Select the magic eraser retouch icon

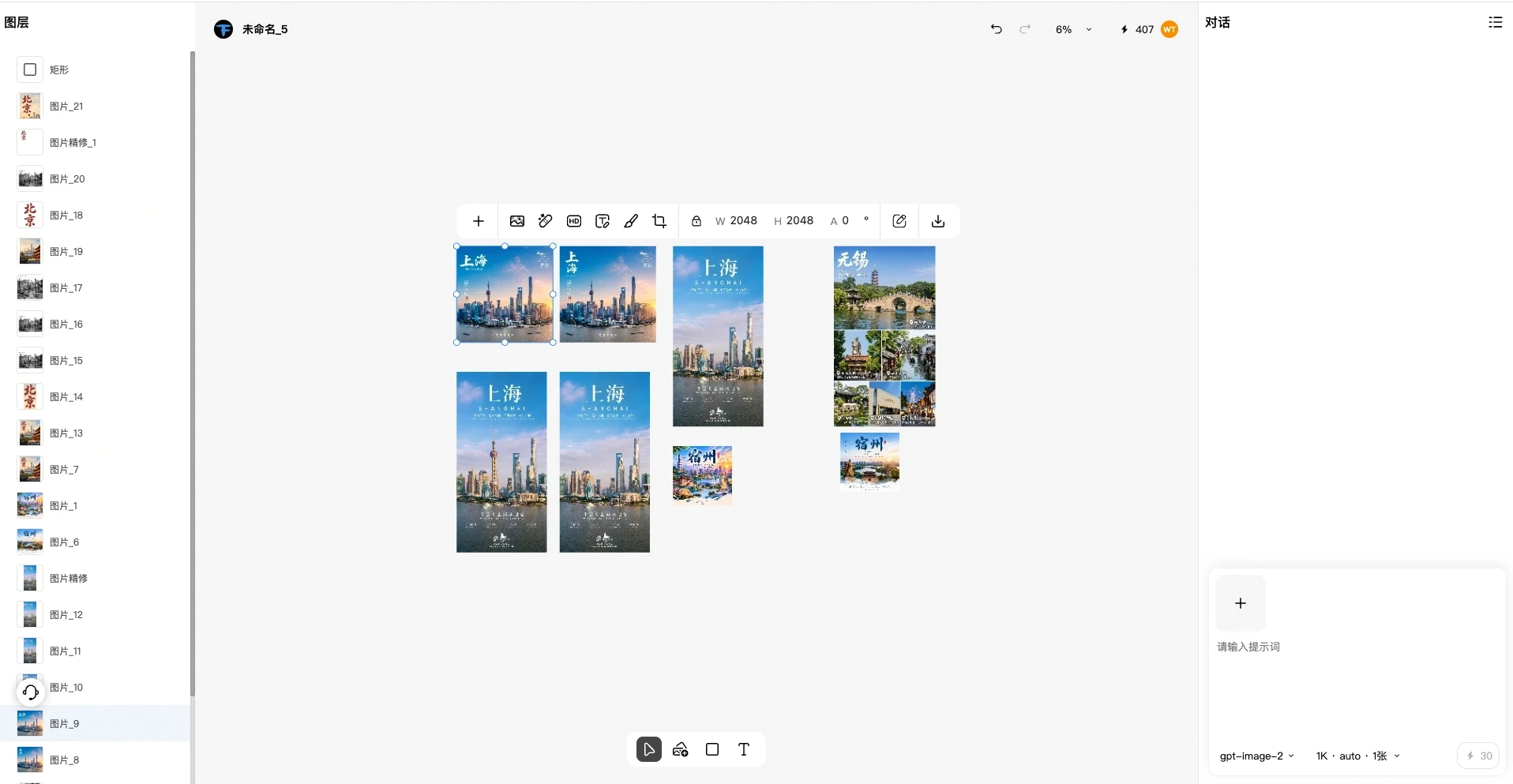pos(546,221)
